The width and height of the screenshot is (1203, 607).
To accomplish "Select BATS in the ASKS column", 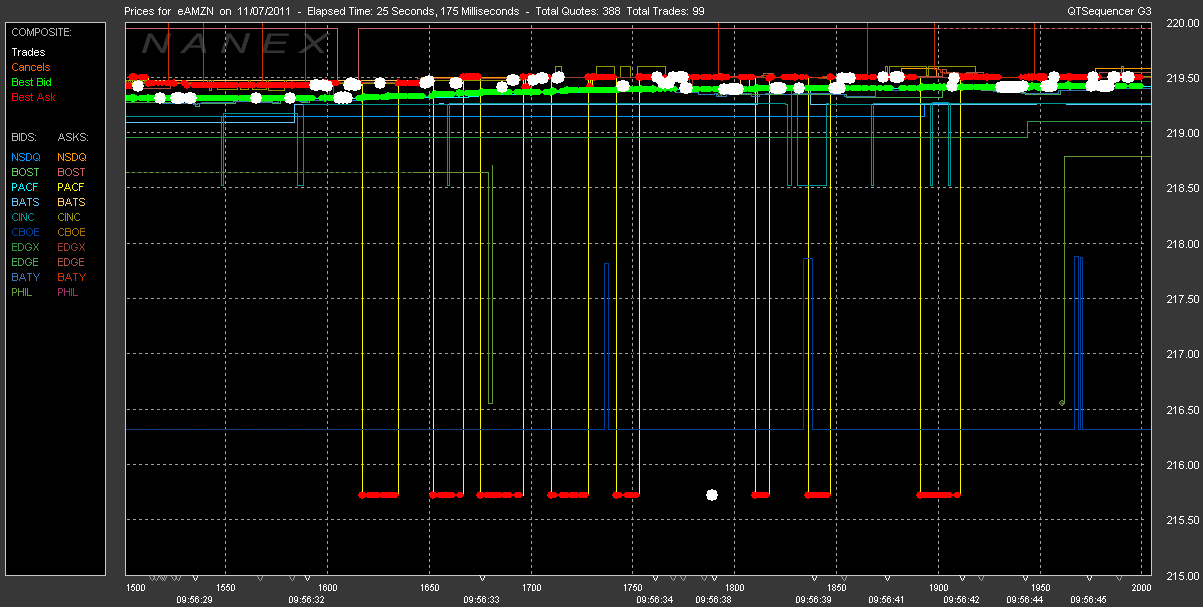I will [x=73, y=202].
